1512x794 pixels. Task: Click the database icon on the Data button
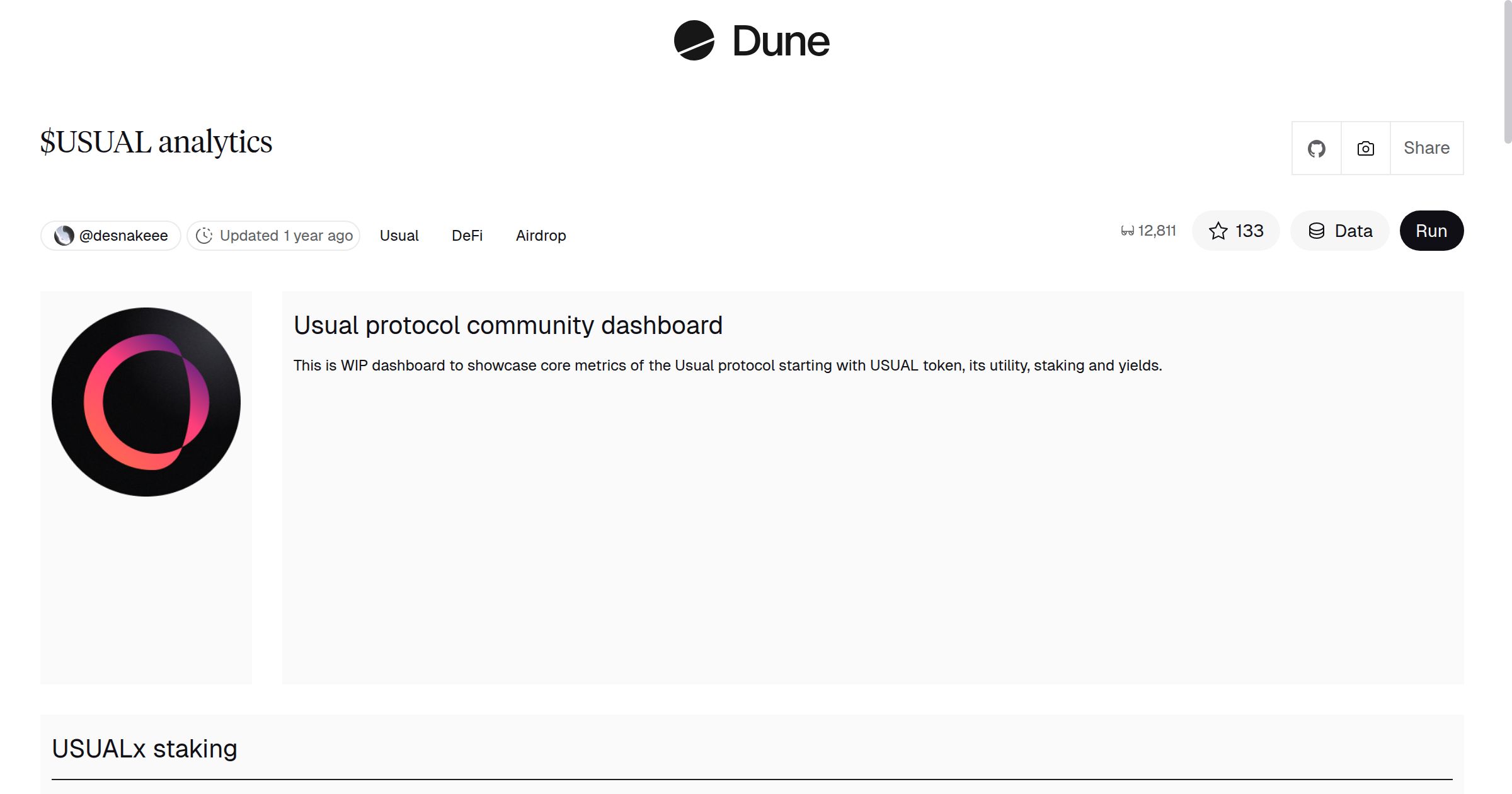[1317, 231]
